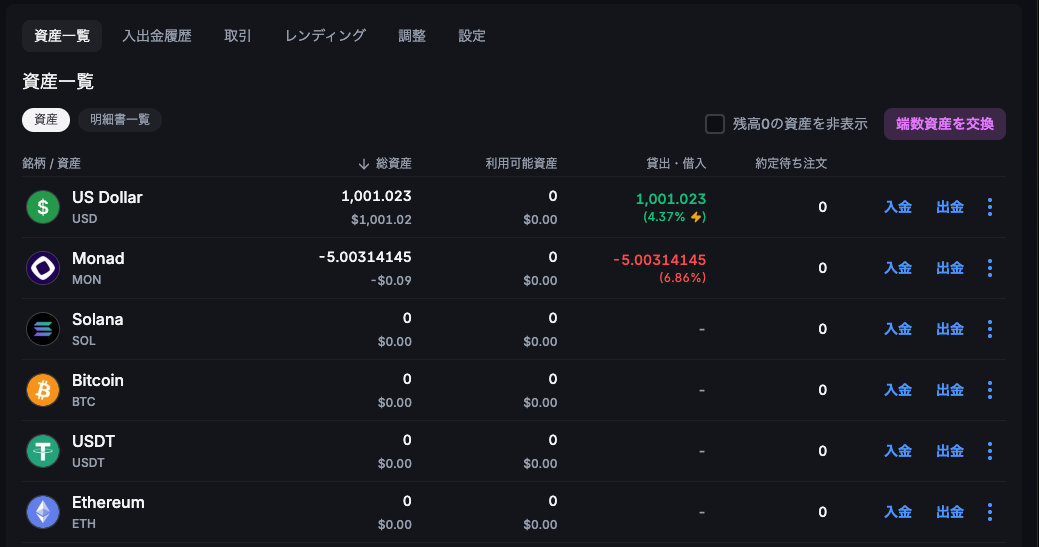Select the 資産 pill filter
Image resolution: width=1039 pixels, height=547 pixels.
(x=46, y=120)
